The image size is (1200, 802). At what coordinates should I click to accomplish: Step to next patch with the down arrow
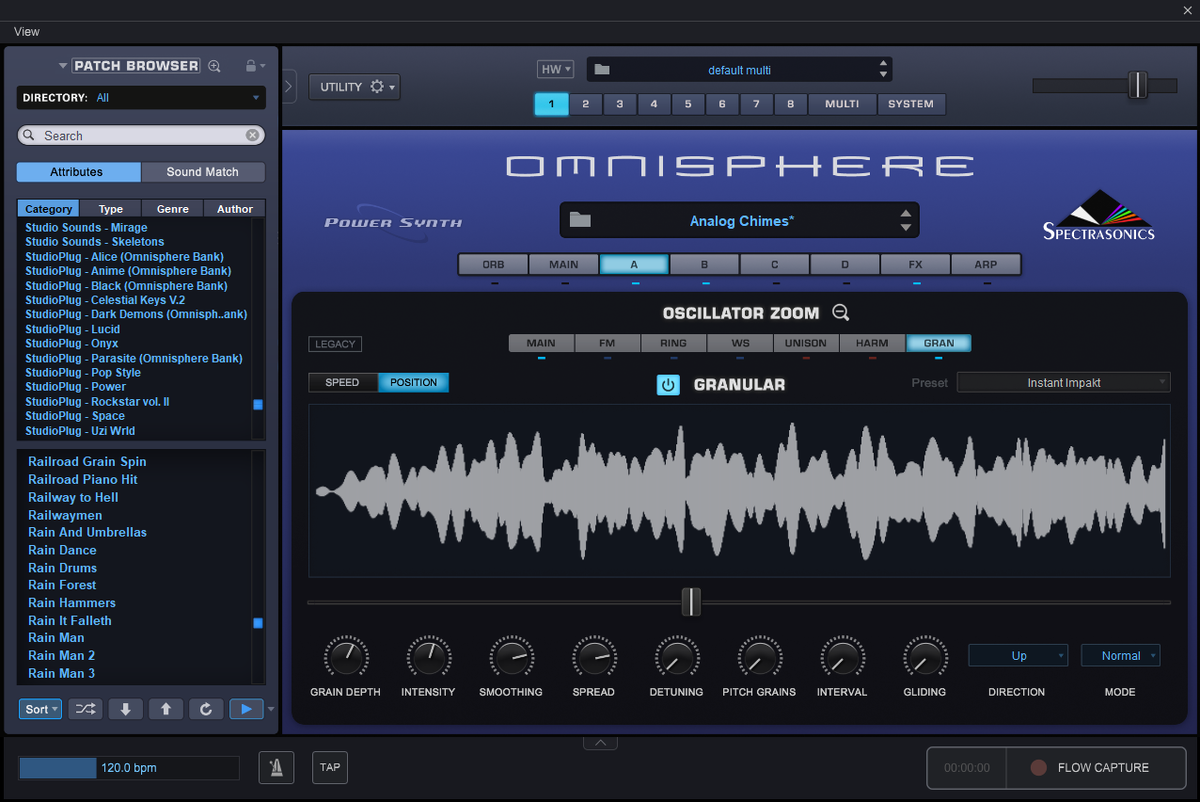(125, 709)
